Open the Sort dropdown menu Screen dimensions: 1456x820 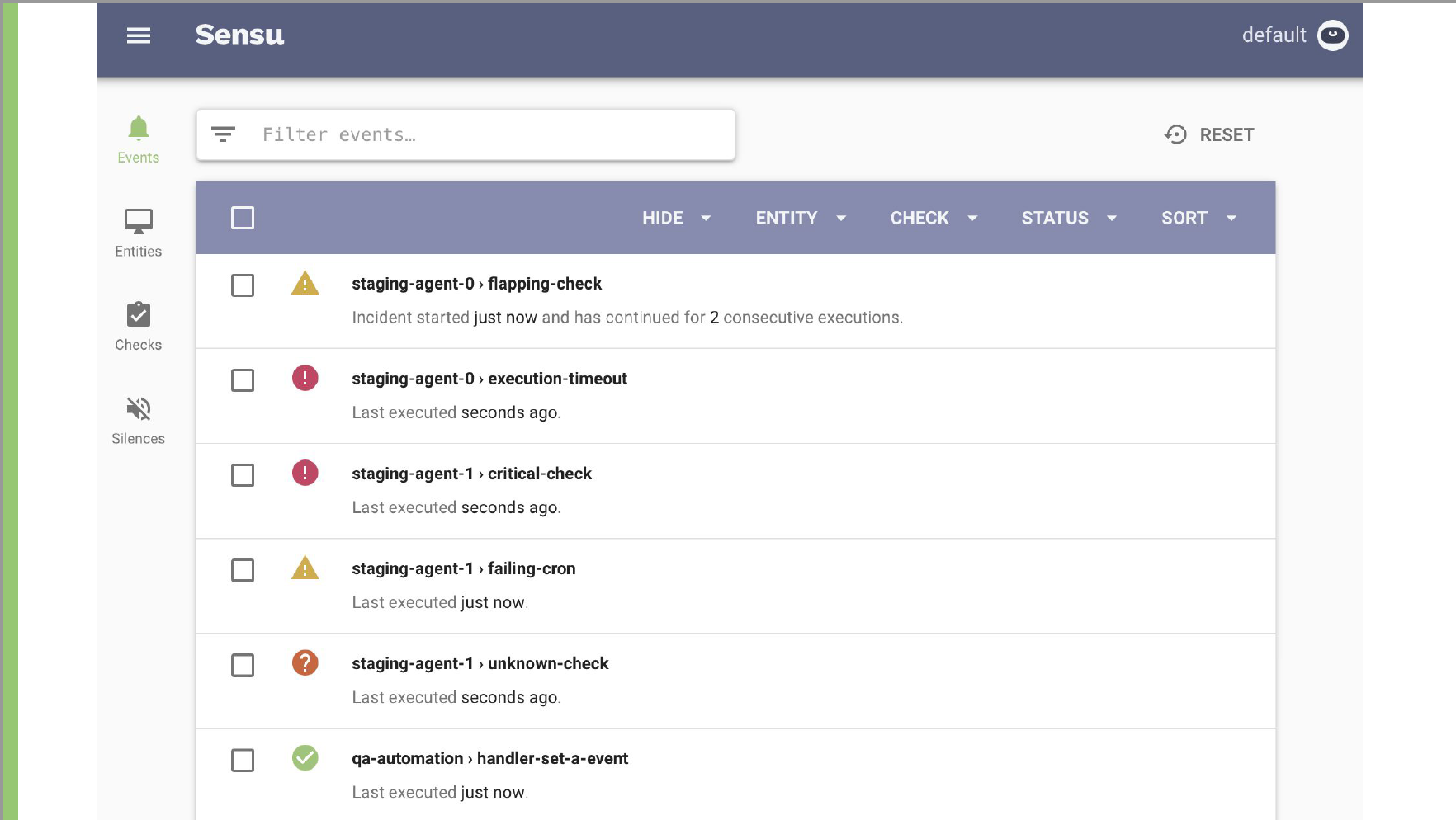pos(1198,219)
